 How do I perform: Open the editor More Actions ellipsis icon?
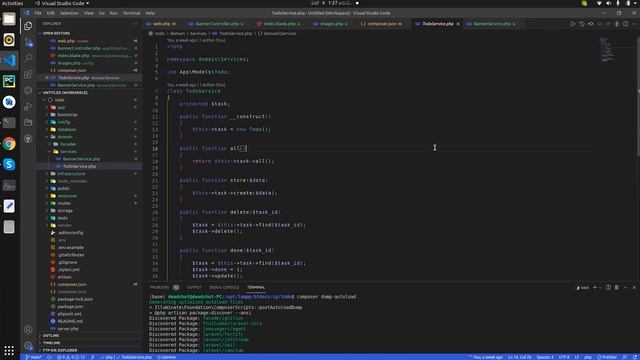[x=634, y=24]
